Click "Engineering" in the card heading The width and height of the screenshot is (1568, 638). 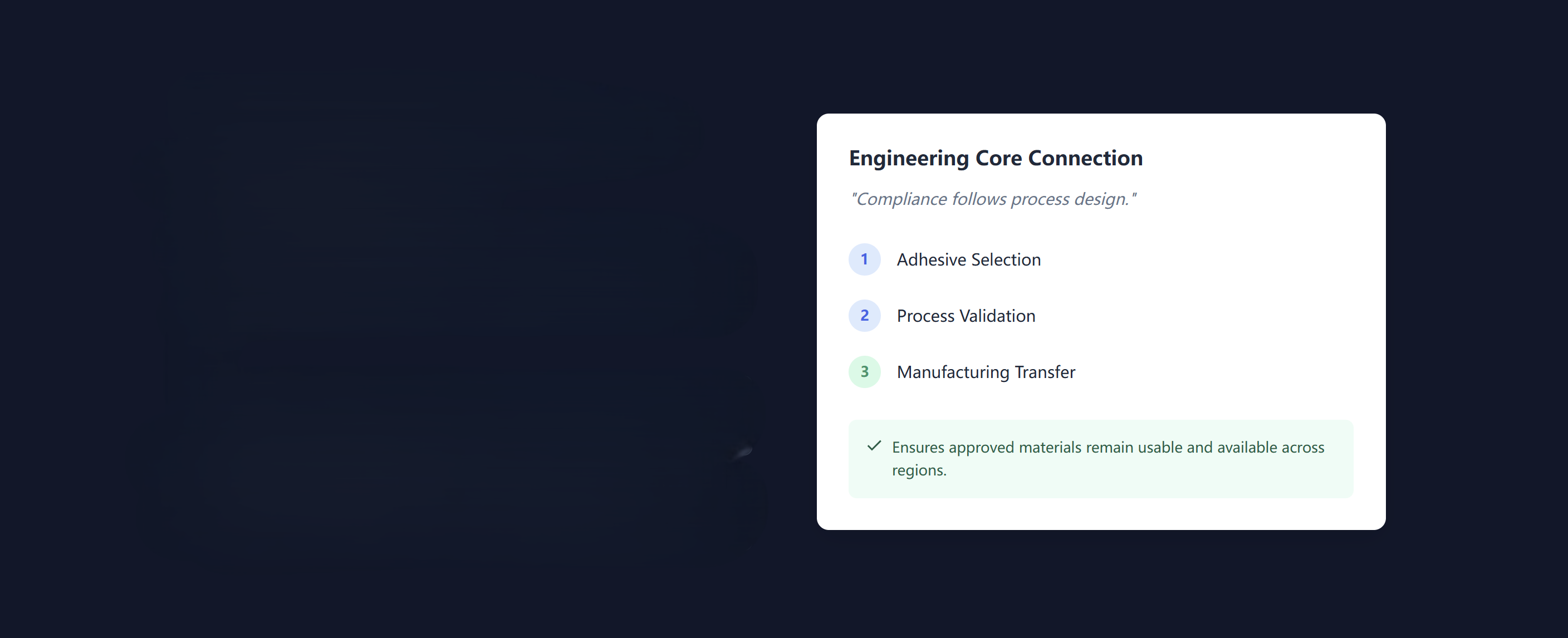(x=909, y=158)
